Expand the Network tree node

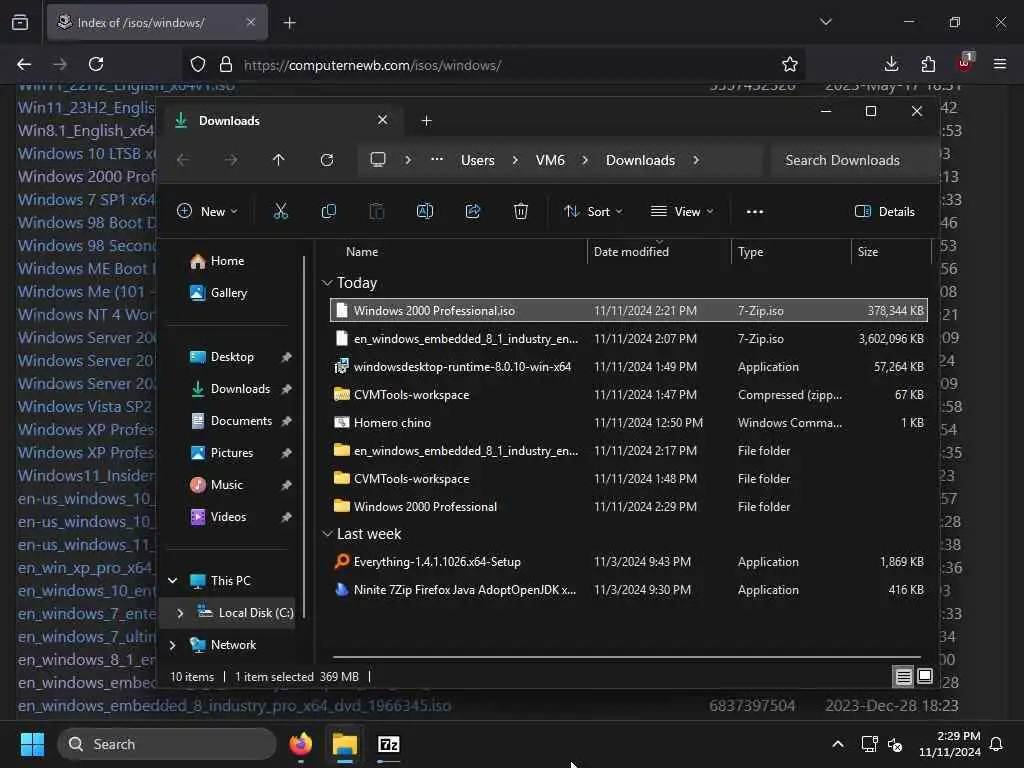(172, 645)
